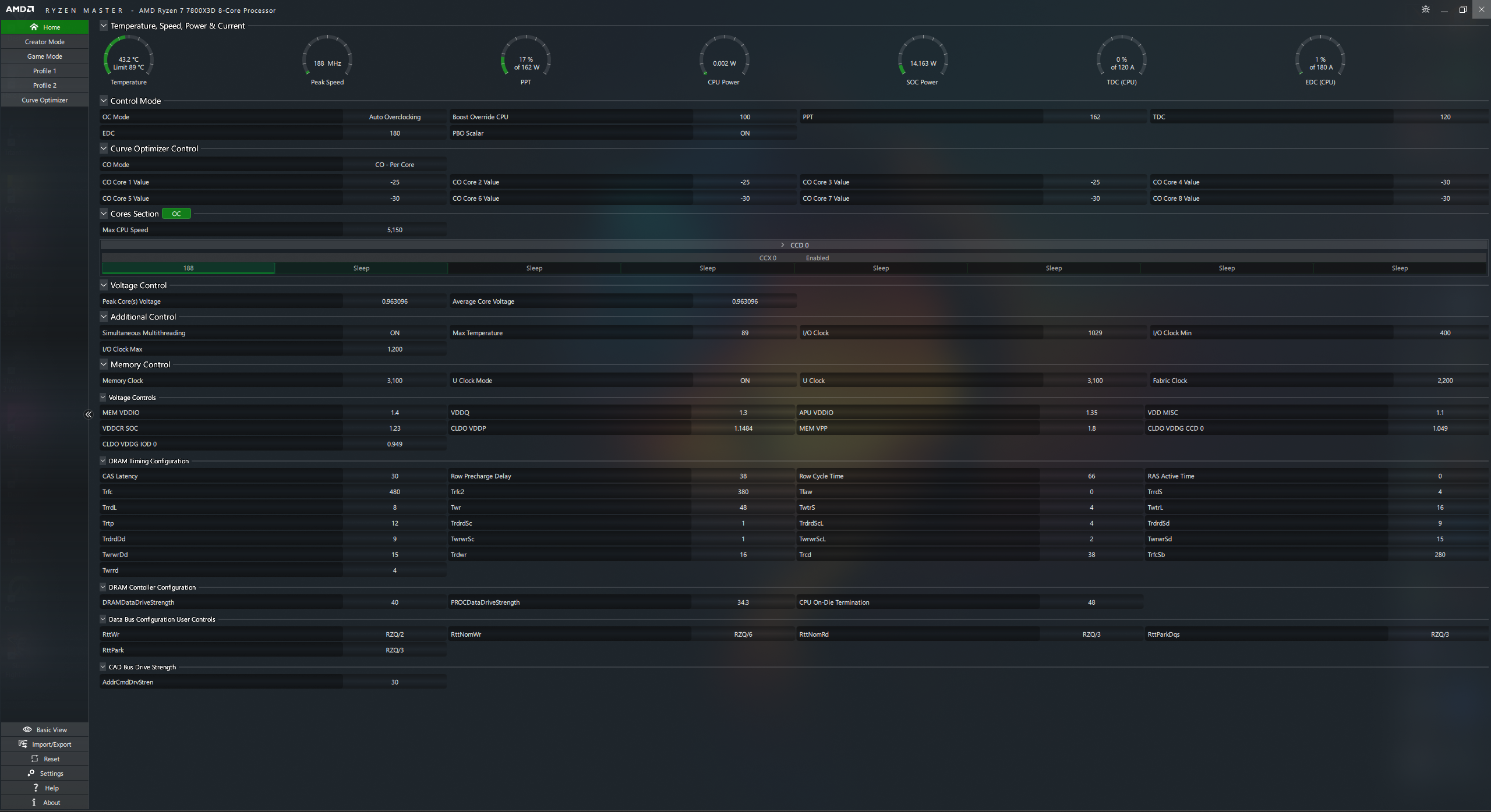
Task: Open the About entry
Action: point(45,802)
